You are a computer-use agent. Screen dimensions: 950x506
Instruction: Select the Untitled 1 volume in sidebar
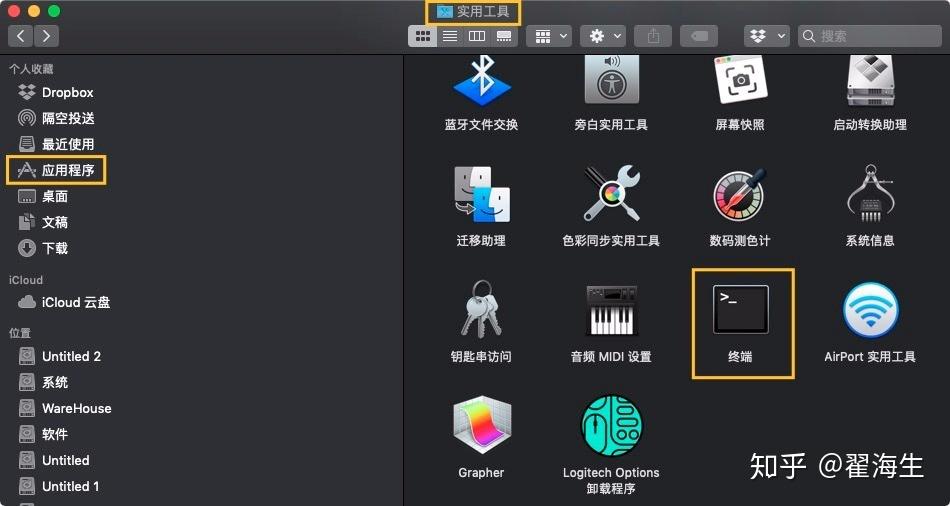click(x=59, y=486)
